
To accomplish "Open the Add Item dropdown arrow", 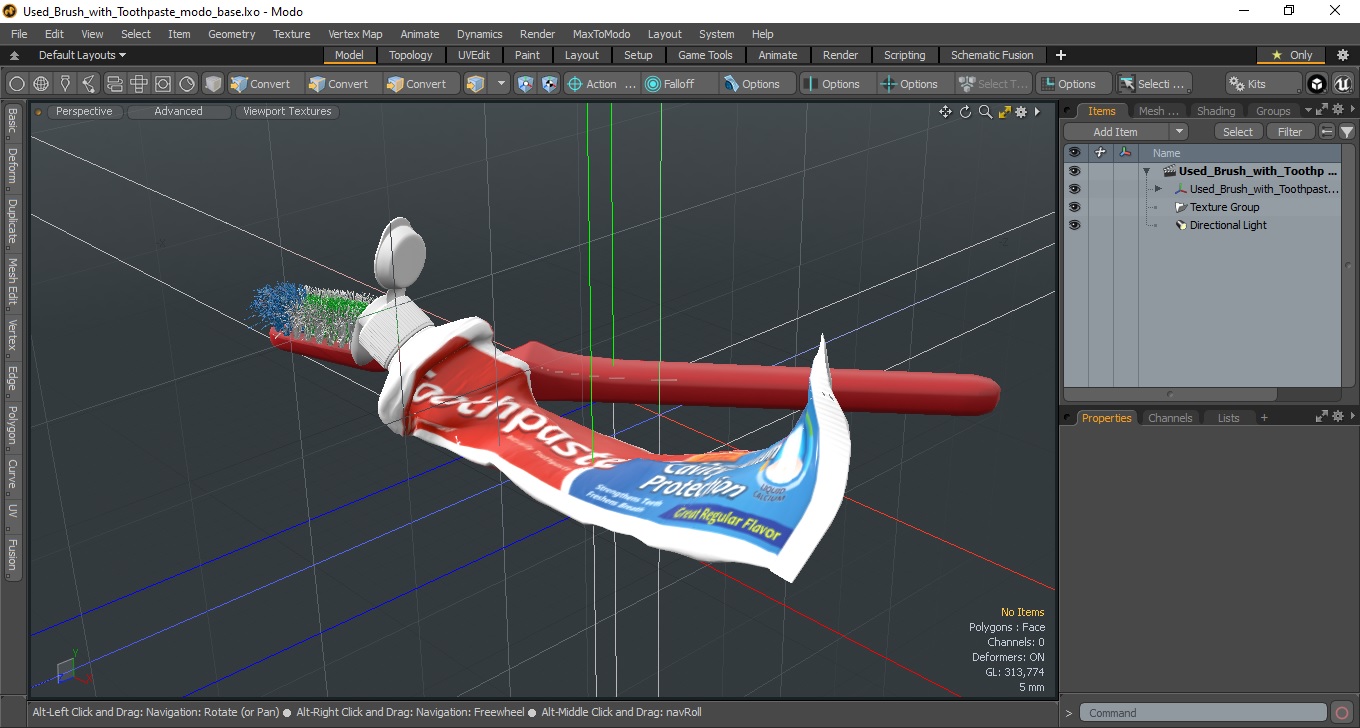I will pos(1179,132).
